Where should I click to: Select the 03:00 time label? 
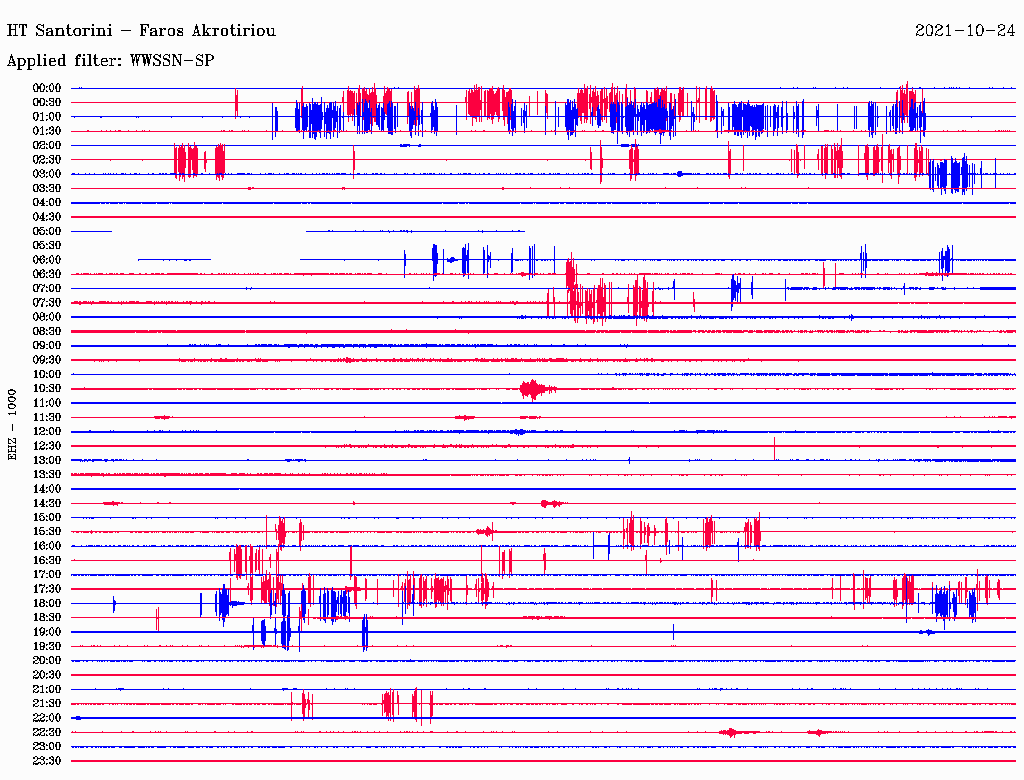pos(47,174)
